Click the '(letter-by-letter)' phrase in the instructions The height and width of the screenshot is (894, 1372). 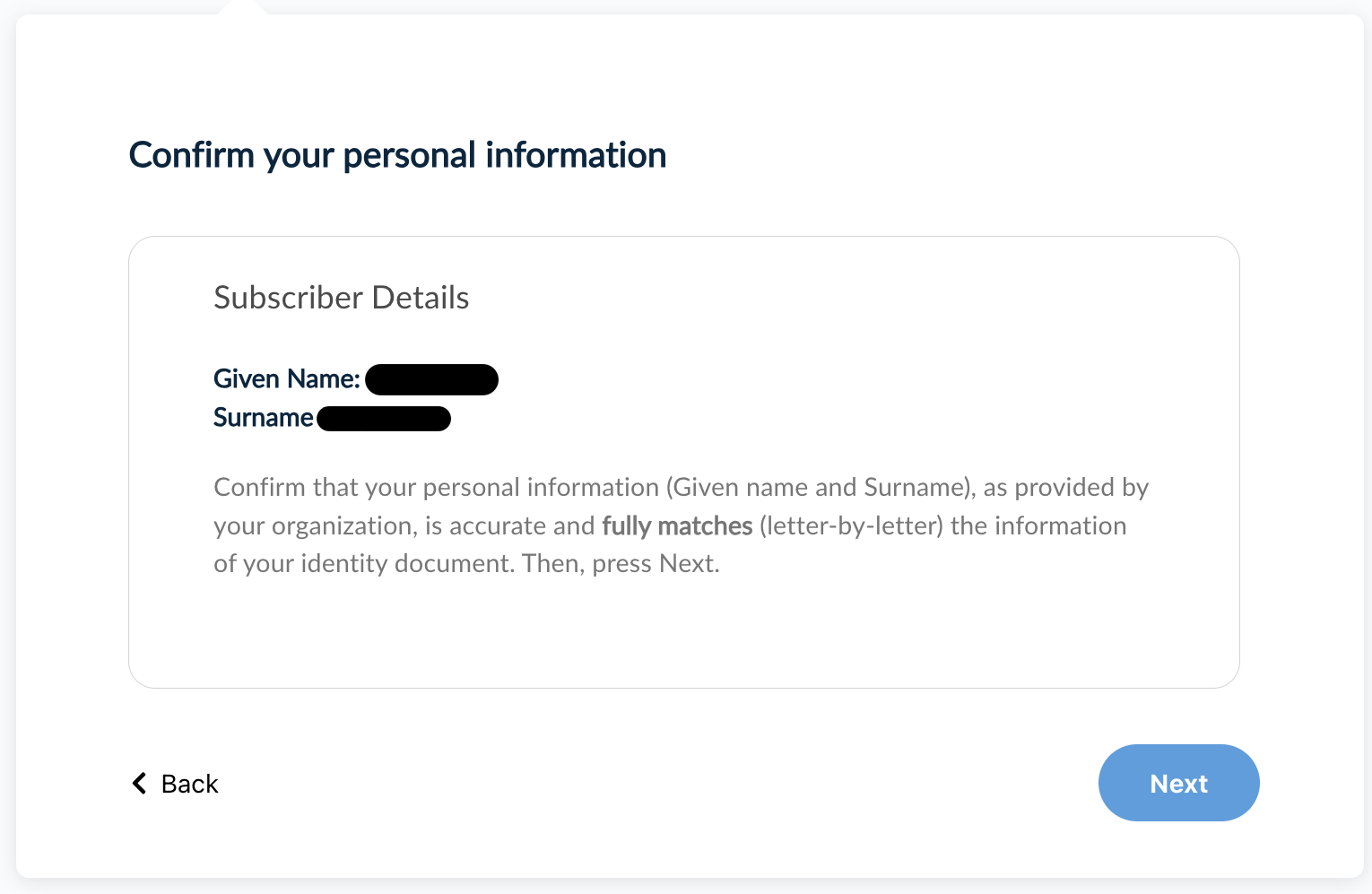pos(851,526)
